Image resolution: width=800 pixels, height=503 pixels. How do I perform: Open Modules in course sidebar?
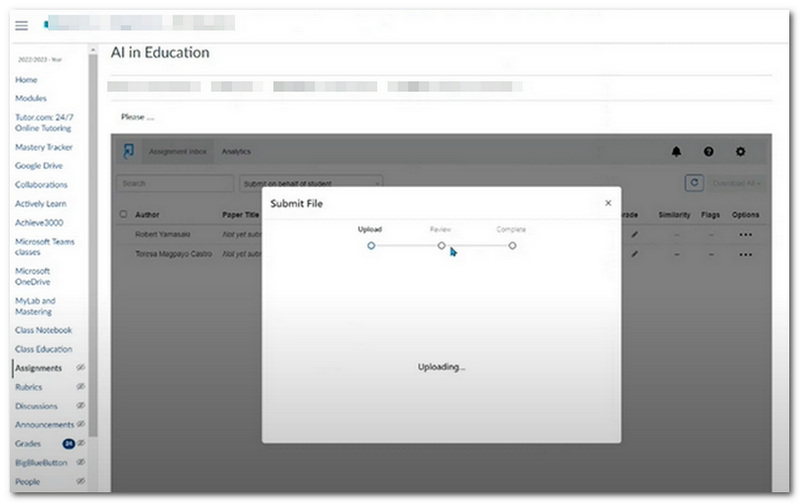click(x=31, y=98)
